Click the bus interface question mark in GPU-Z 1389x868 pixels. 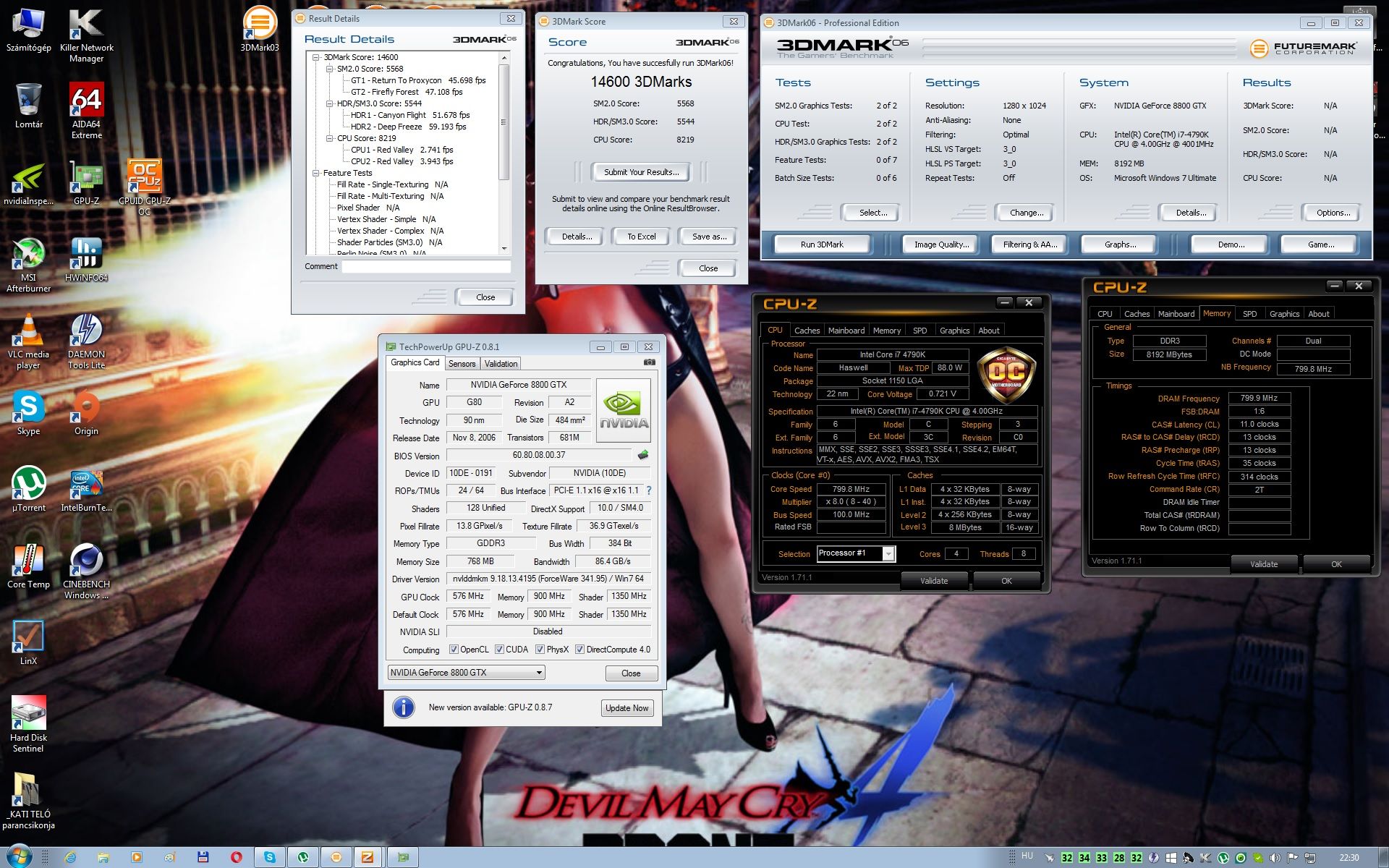click(x=649, y=490)
